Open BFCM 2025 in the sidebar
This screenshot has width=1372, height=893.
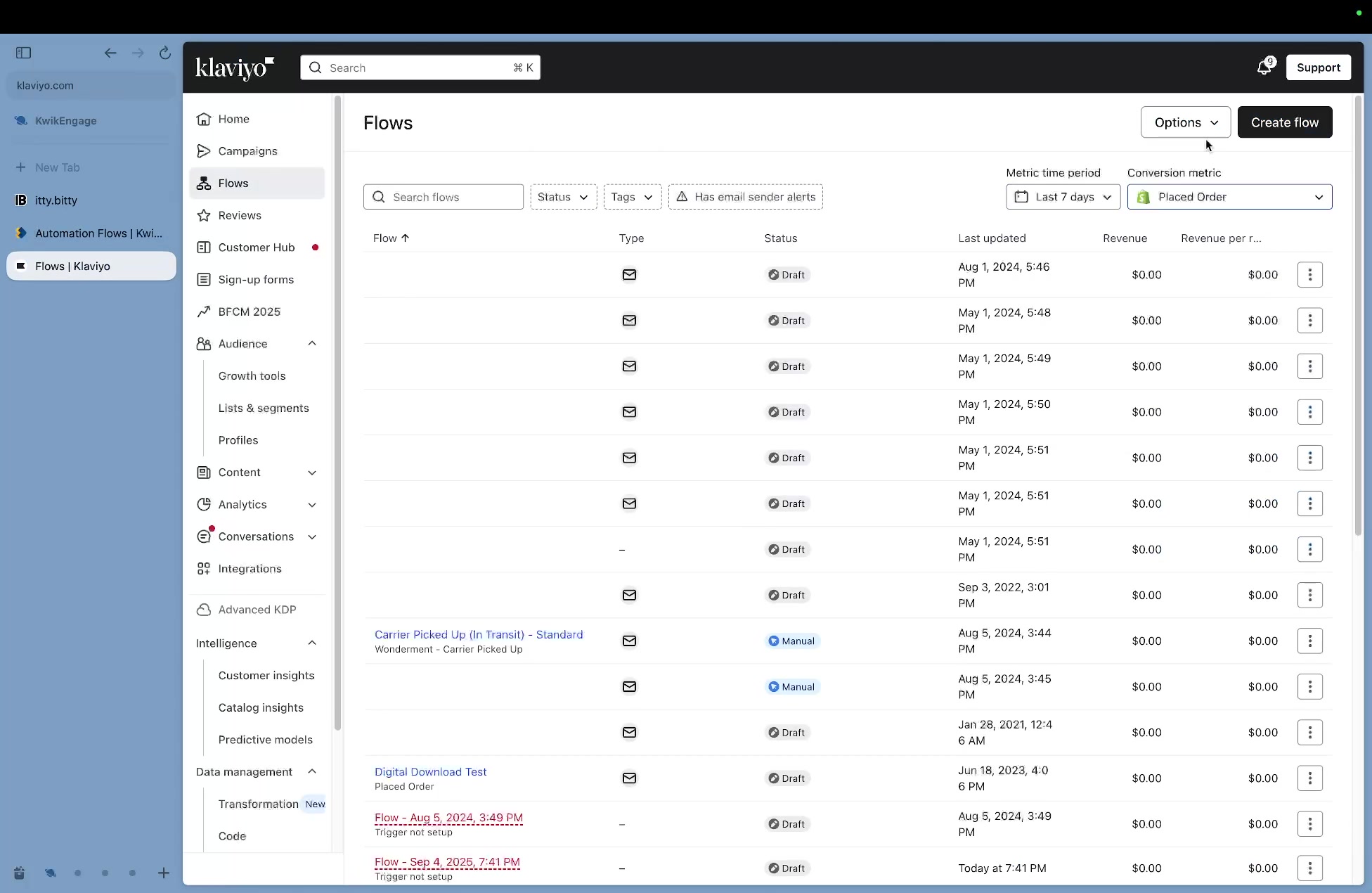point(257,311)
